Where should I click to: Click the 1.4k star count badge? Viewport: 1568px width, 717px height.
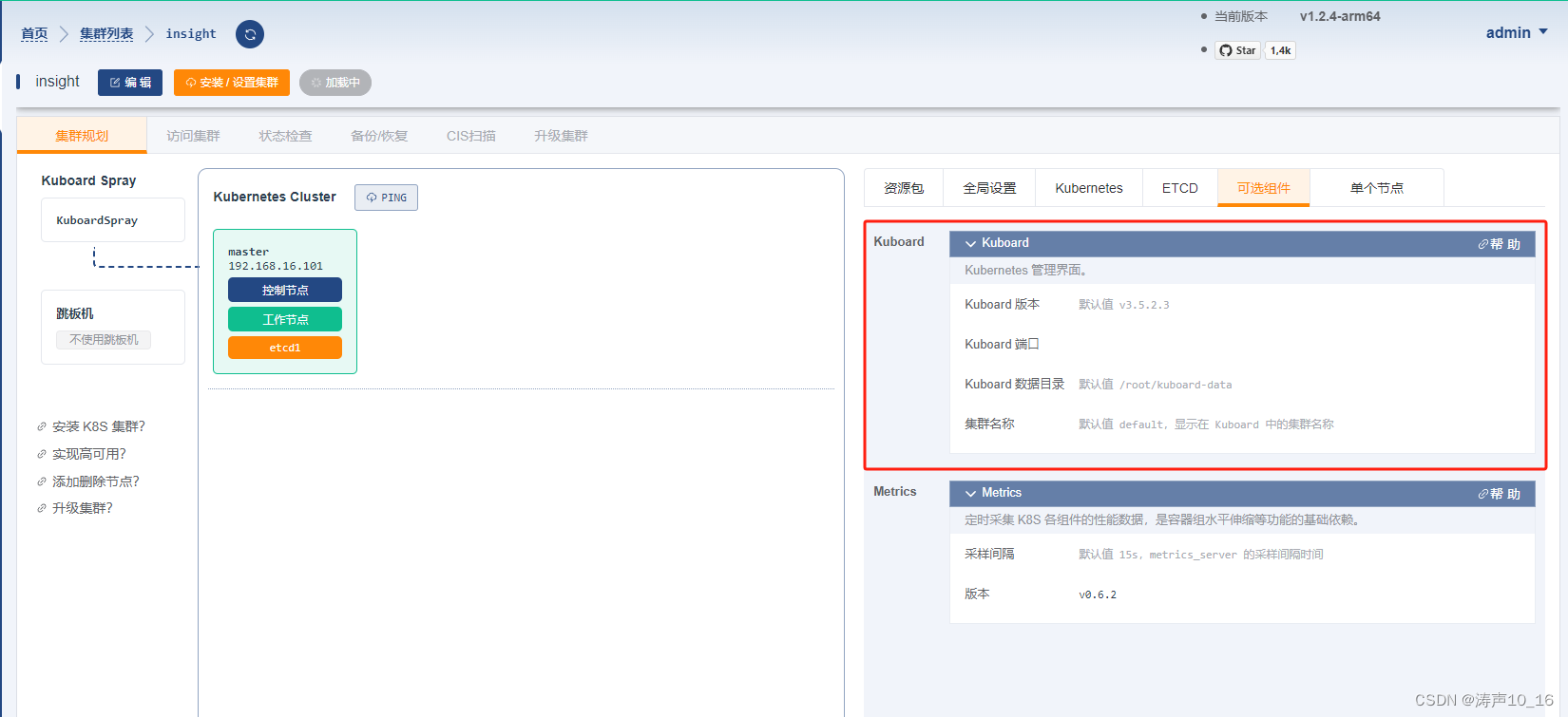pos(1280,50)
